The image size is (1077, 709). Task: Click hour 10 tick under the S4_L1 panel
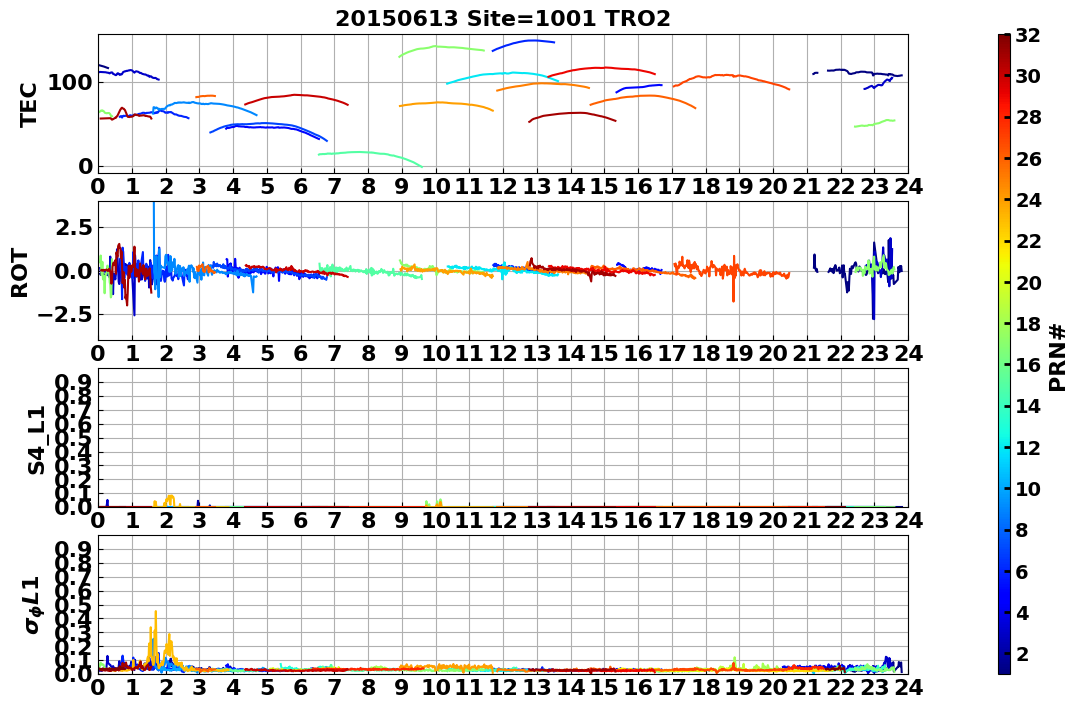click(435, 520)
